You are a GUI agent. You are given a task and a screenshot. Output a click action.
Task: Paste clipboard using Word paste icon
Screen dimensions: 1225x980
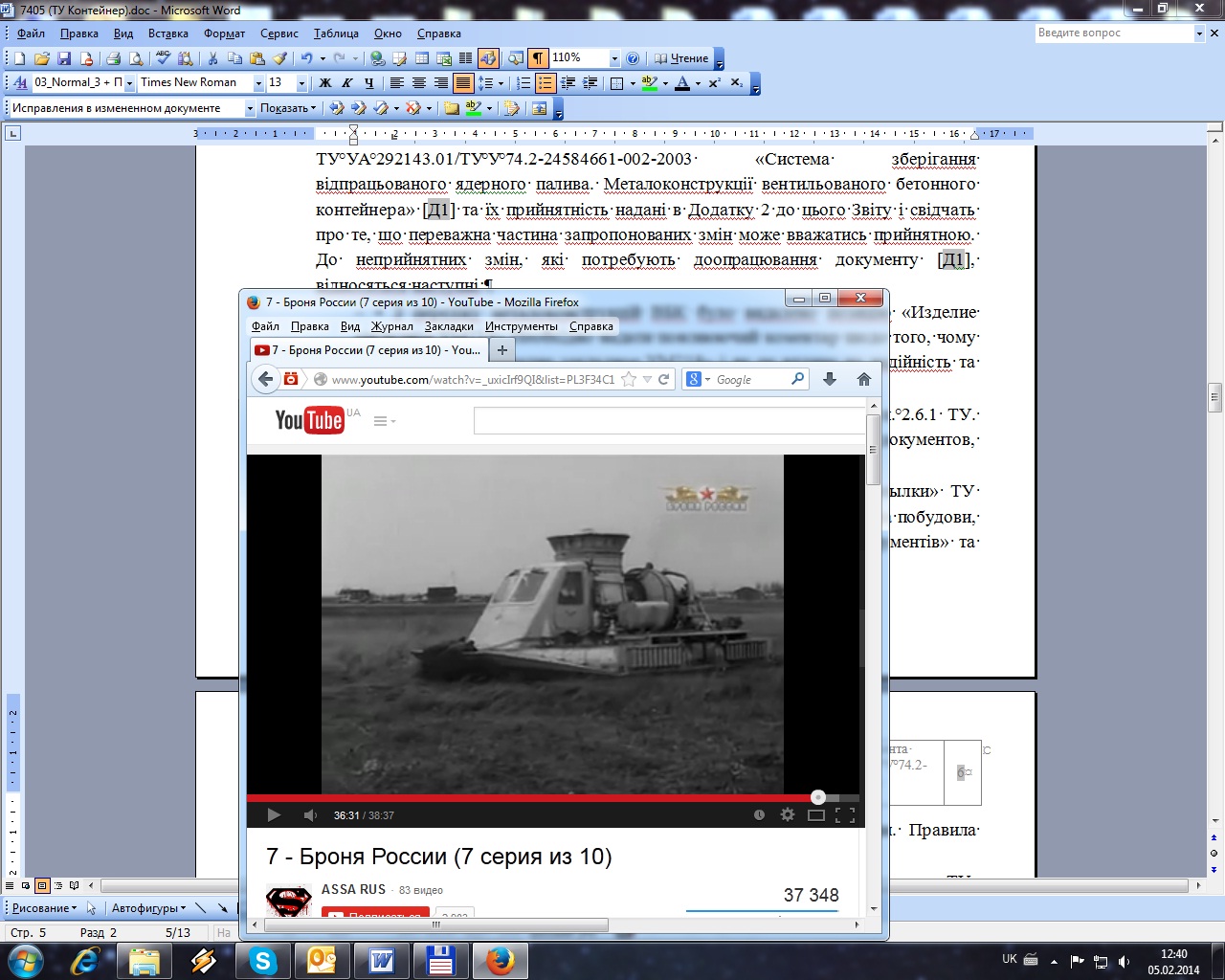click(256, 58)
